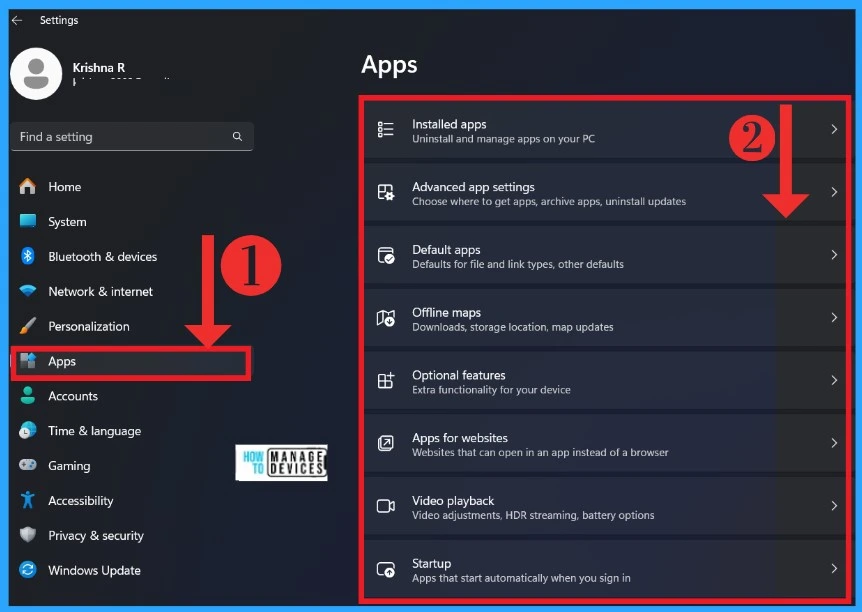Click the Default apps icon

click(386, 256)
